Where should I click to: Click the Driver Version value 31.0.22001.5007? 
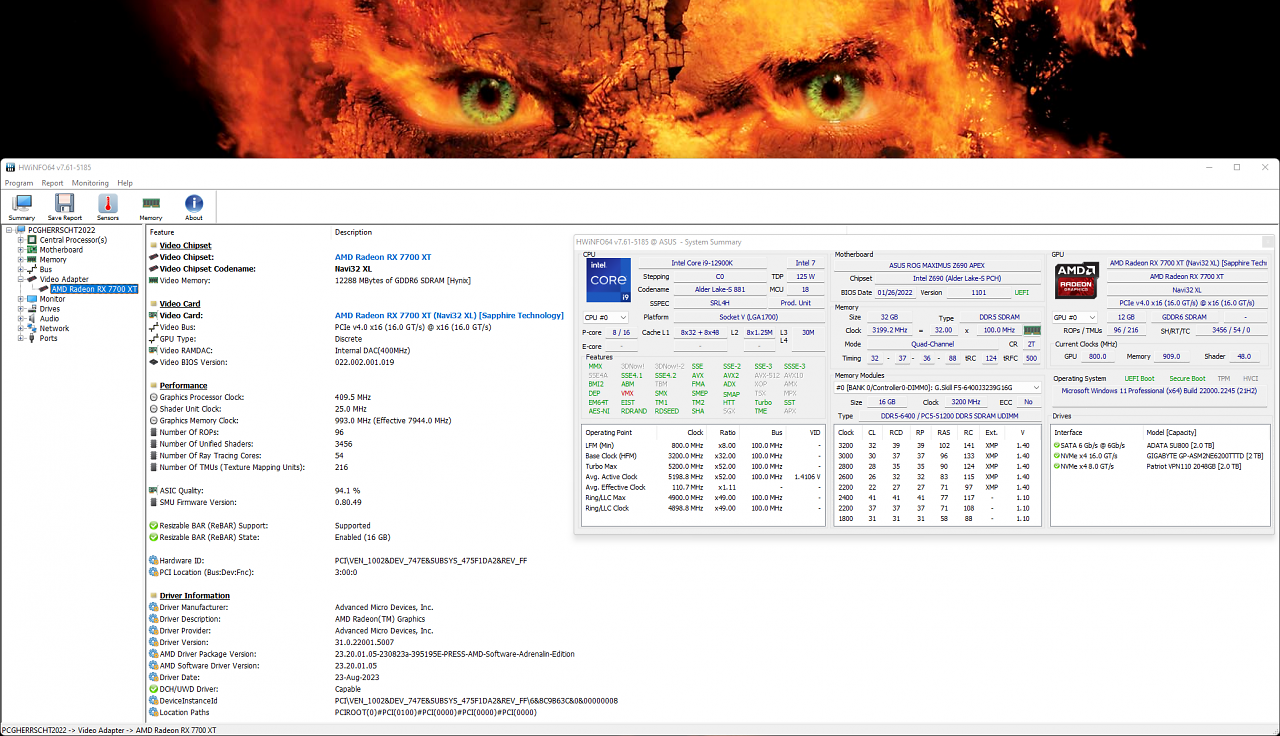(x=365, y=642)
